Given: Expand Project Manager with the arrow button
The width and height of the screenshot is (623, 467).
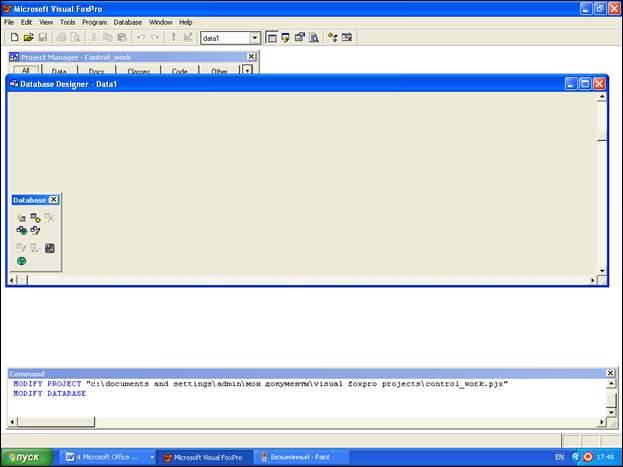Looking at the screenshot, I should pos(248,70).
